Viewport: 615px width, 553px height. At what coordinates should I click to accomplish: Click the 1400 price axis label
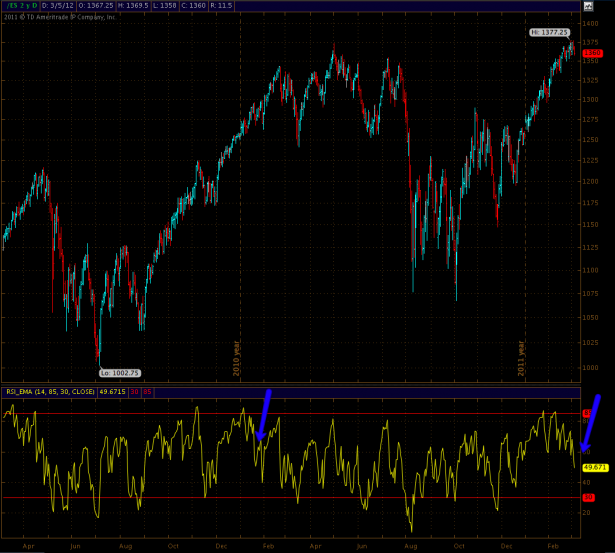591,24
